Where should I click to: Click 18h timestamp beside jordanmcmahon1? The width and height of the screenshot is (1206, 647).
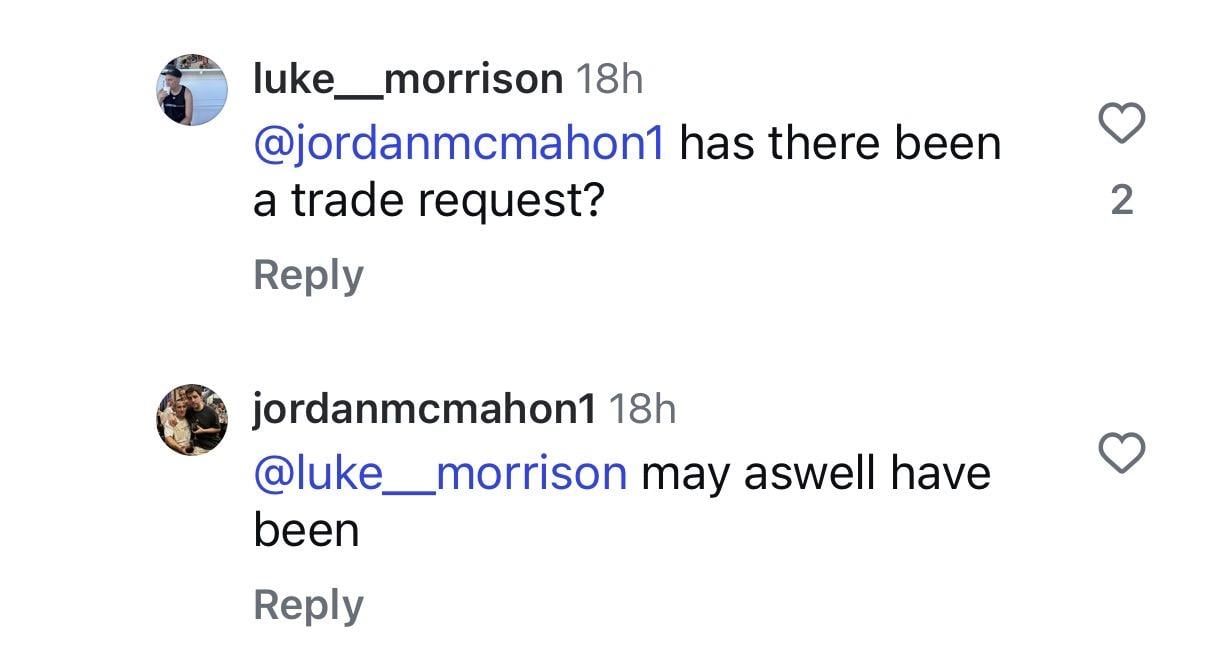(x=642, y=408)
